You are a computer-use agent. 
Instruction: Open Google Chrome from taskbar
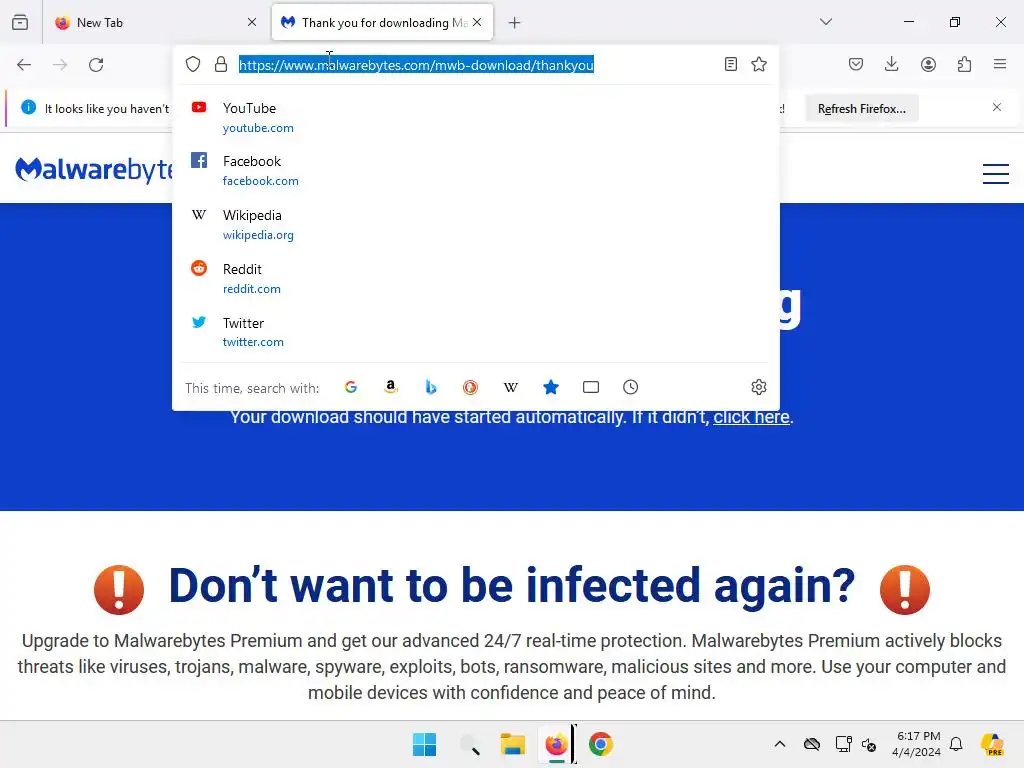[601, 744]
